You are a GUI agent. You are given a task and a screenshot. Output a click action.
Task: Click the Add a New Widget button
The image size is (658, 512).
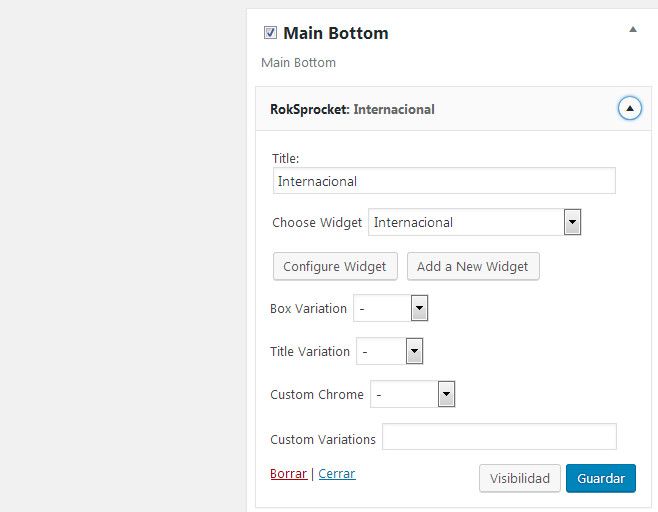click(473, 266)
